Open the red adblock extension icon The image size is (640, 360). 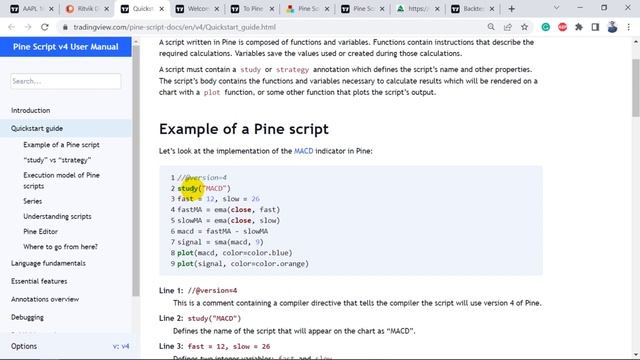562,27
